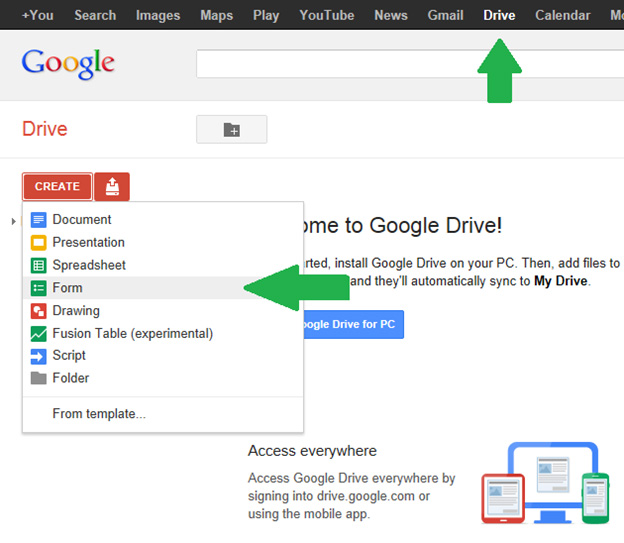Viewport: 624px width, 543px height.
Task: Select the blue Document icon
Action: tap(39, 220)
